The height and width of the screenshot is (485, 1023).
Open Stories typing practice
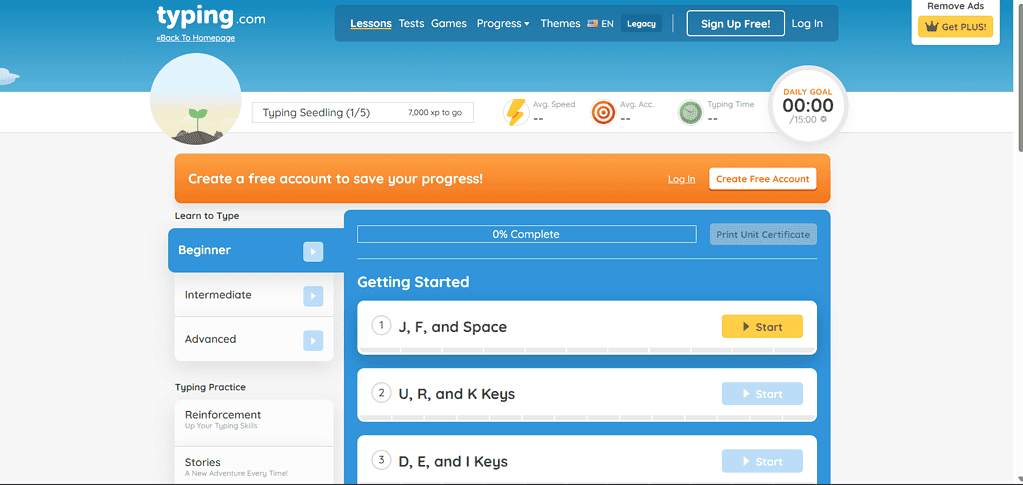pyautogui.click(x=254, y=466)
